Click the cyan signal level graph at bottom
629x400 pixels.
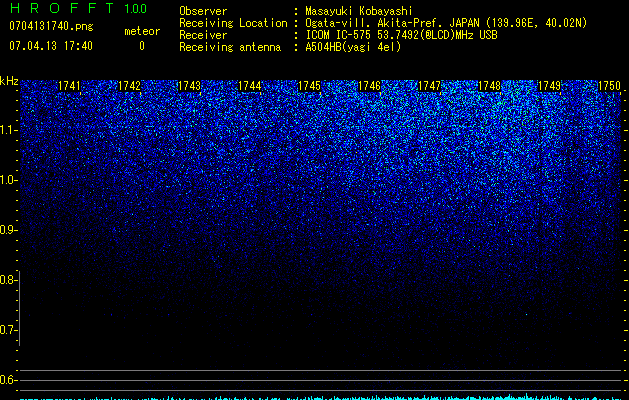point(320,397)
